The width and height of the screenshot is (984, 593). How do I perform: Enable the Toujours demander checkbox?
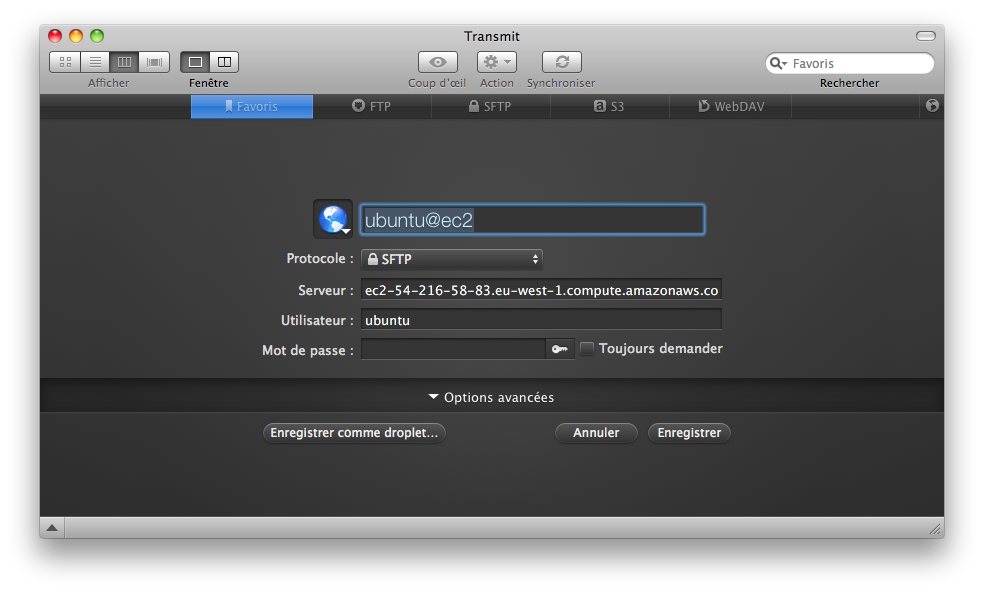(x=588, y=348)
